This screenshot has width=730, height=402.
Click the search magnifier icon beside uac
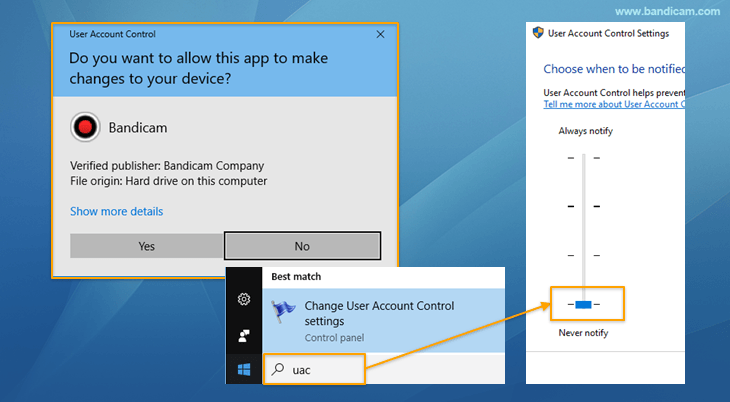pos(278,369)
